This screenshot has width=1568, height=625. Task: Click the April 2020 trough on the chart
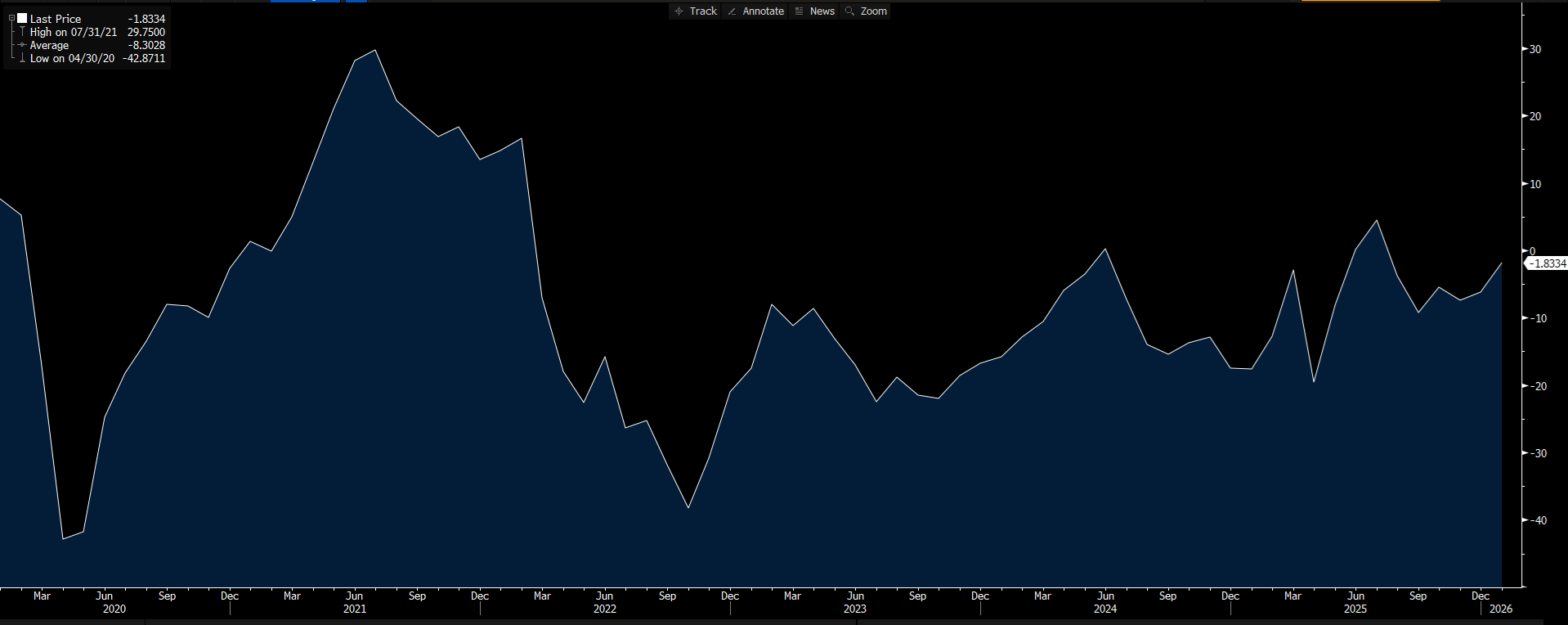coord(63,538)
